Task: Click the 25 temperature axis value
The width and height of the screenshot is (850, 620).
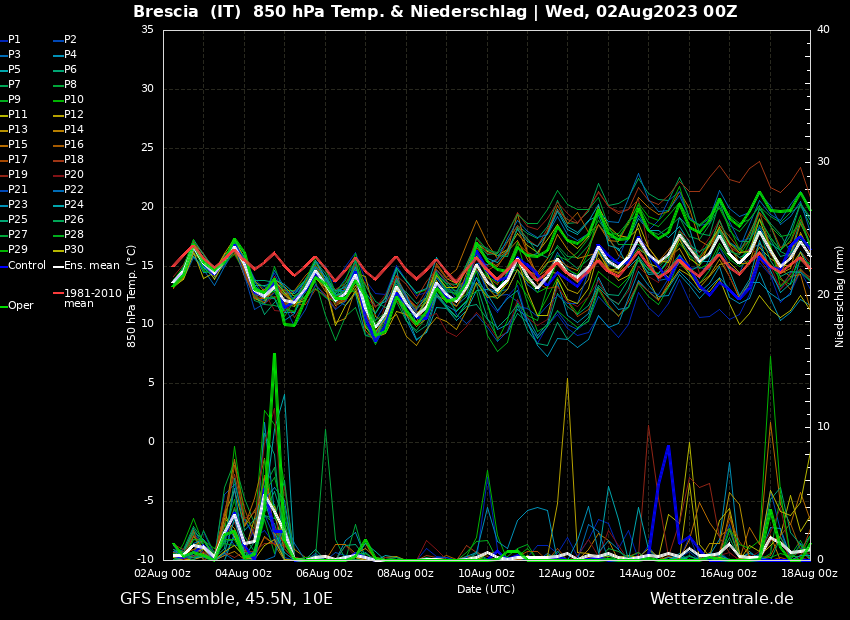Action: pos(147,148)
